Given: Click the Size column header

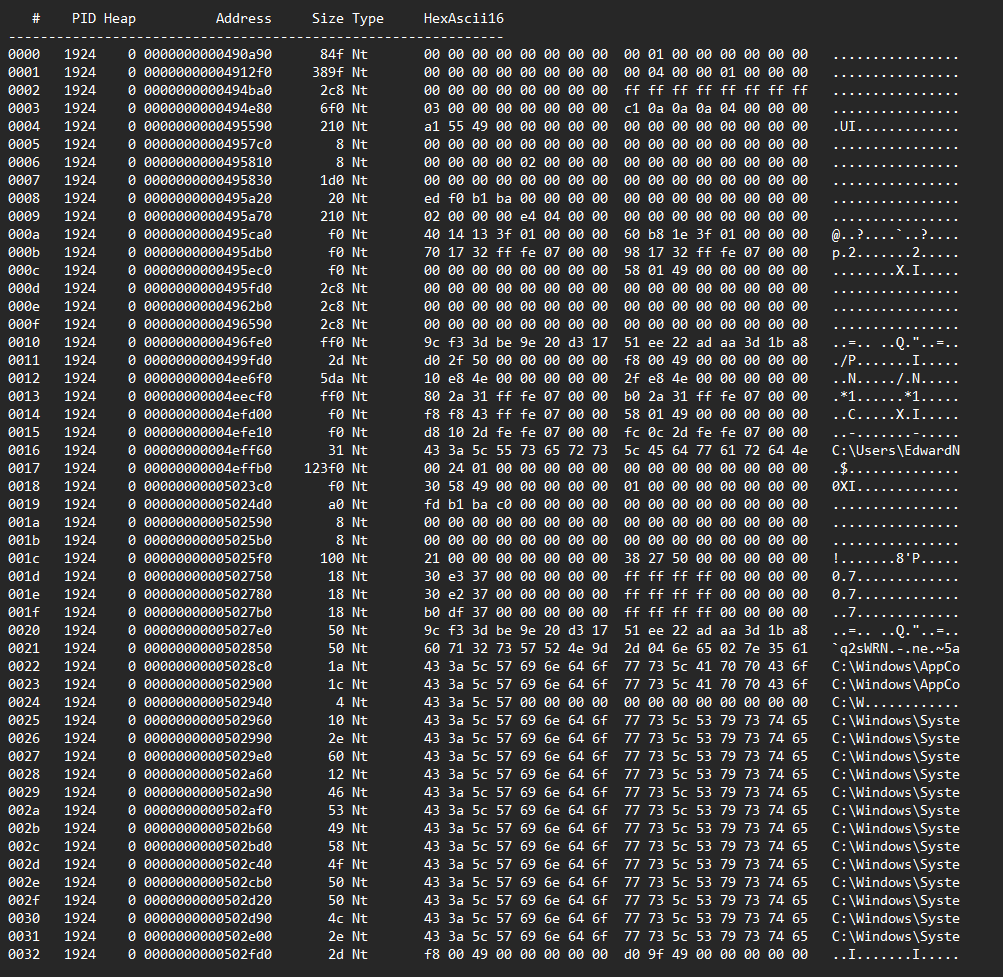Looking at the screenshot, I should click(327, 18).
